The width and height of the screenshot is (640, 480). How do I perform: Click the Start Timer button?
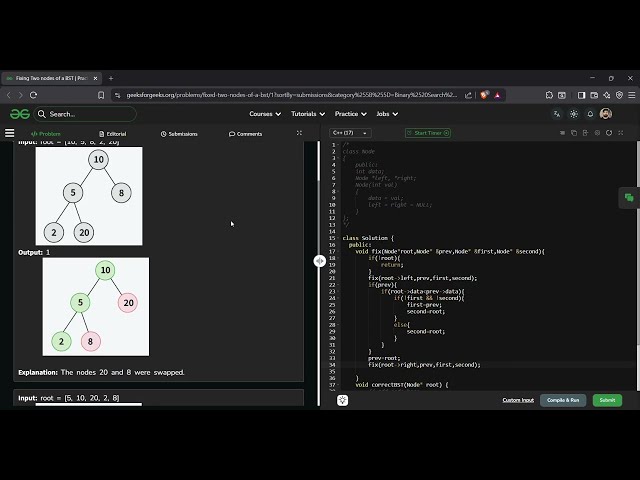(x=428, y=133)
